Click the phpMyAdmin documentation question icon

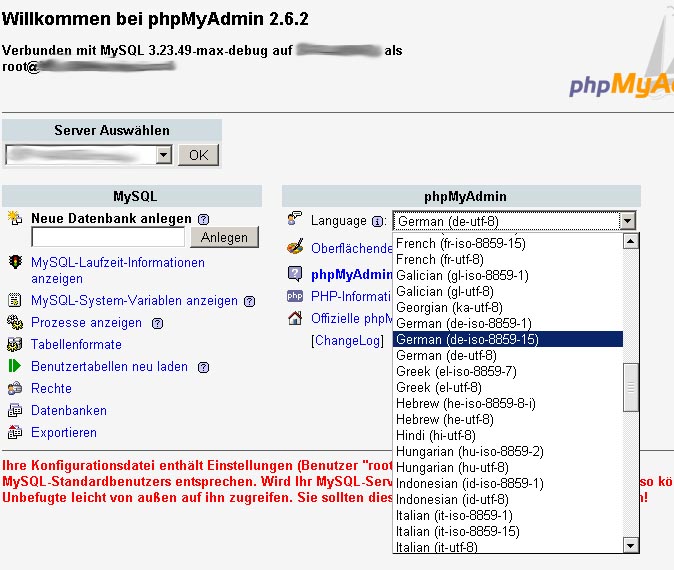point(295,273)
